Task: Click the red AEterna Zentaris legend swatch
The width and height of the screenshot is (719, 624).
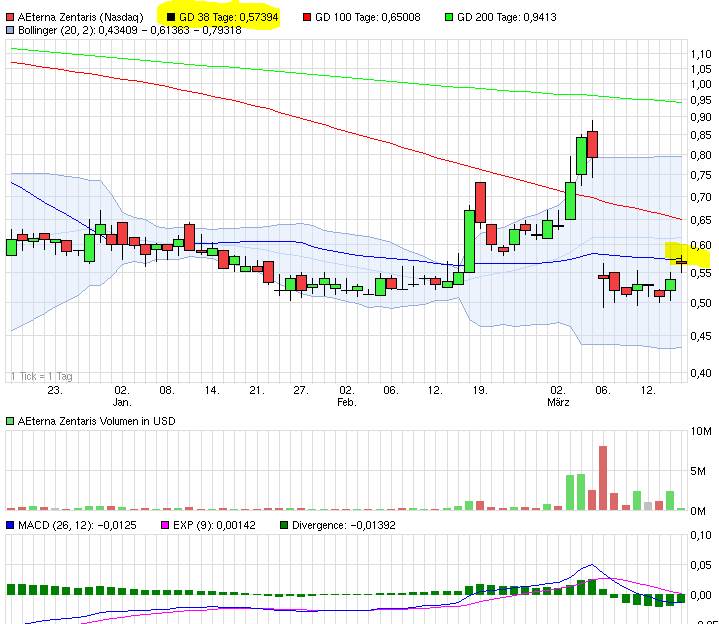Action: click(x=10, y=17)
